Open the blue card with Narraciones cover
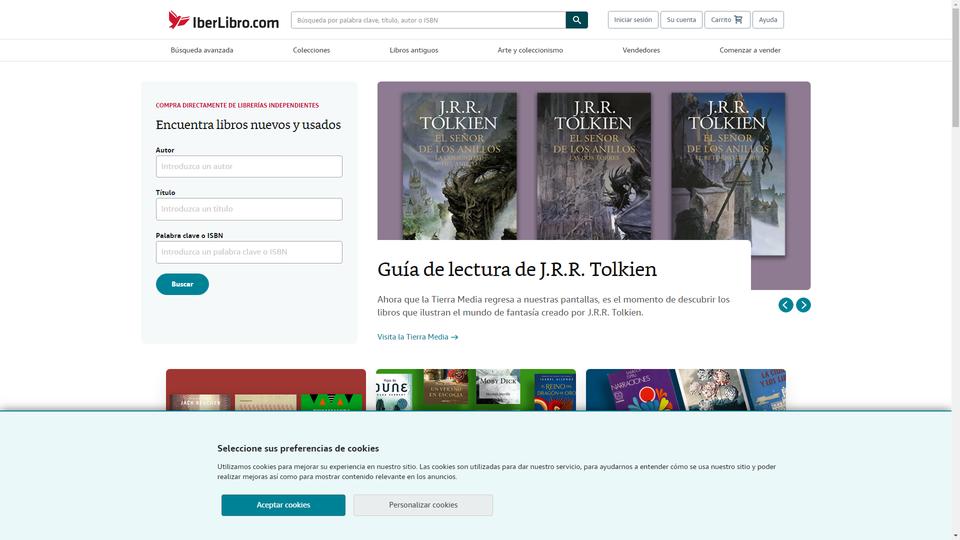The image size is (960, 540). (x=686, y=390)
